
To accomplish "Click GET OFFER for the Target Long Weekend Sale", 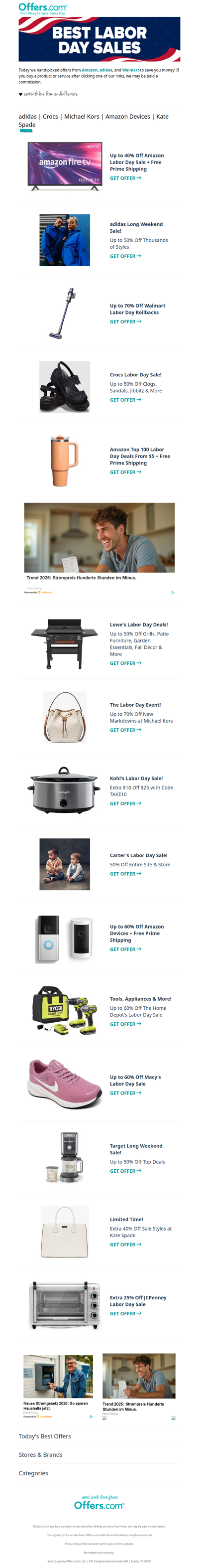I will [x=125, y=1171].
